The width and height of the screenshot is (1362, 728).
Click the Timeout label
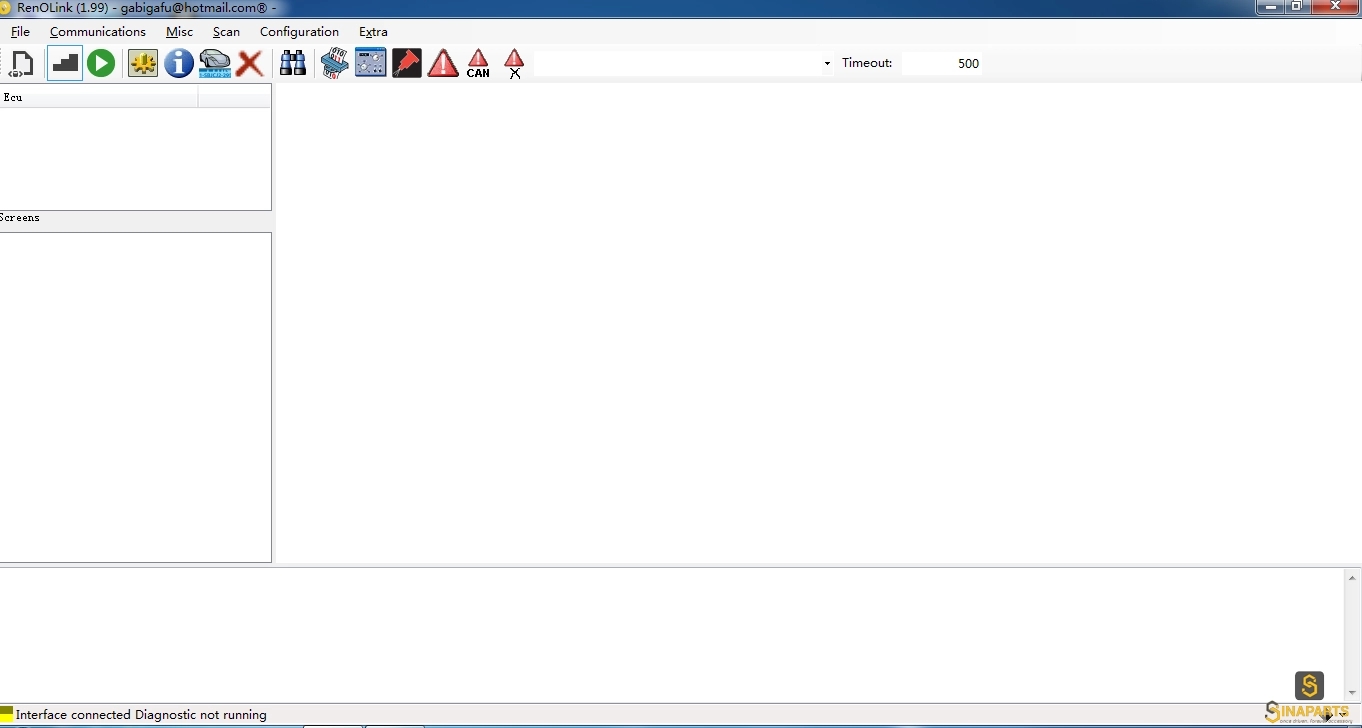(867, 63)
